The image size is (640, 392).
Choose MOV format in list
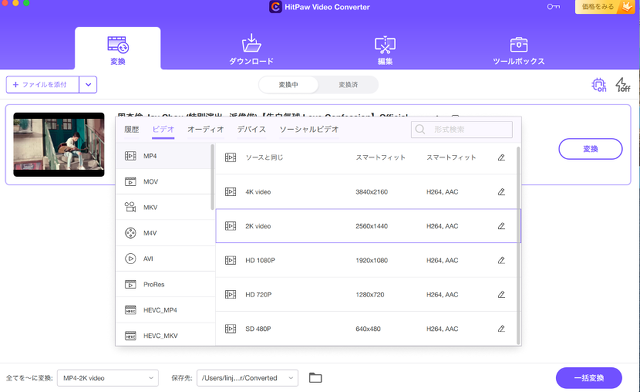point(165,182)
